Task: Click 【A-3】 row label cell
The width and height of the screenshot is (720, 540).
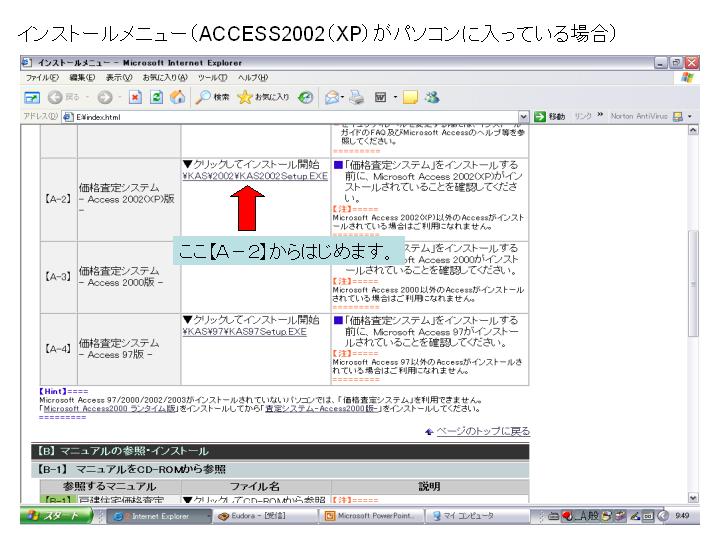Action: 59,277
